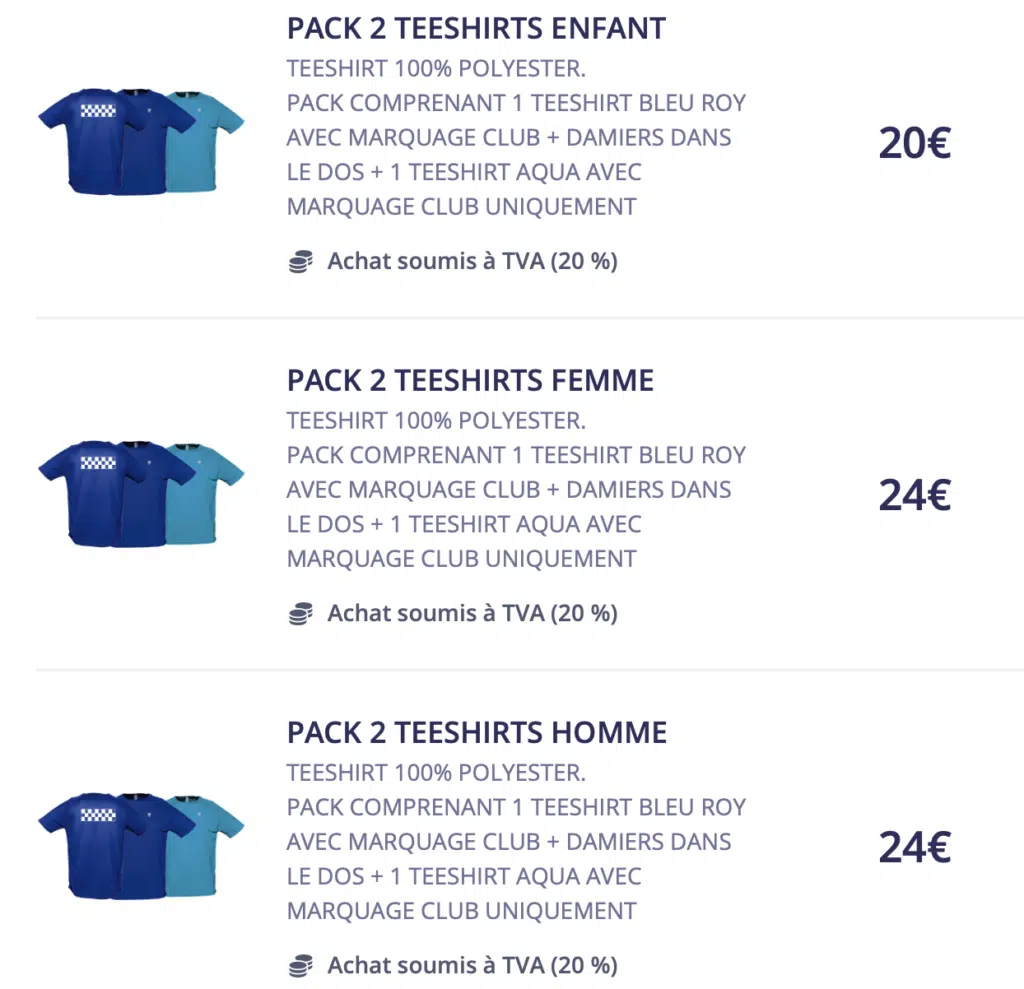
Task: Click "TEESHIRT 100% POLYESTER" line in Femme pack
Action: [436, 421]
